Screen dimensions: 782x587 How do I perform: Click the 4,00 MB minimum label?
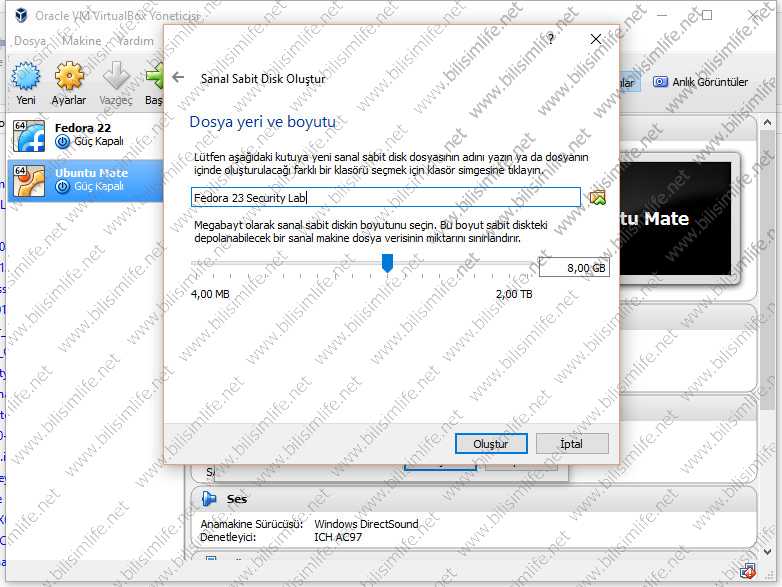click(210, 294)
